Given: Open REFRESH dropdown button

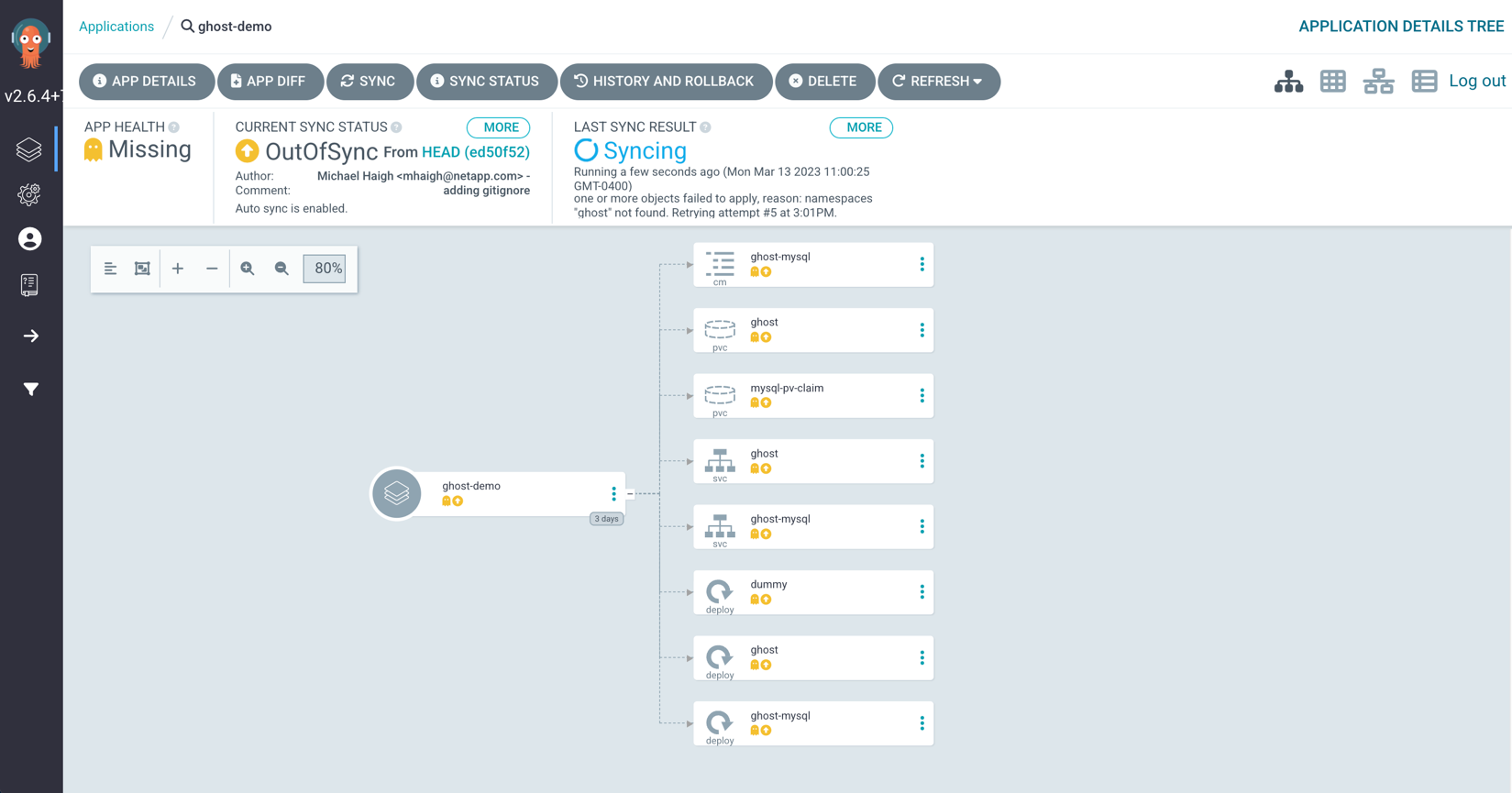Looking at the screenshot, I should click(939, 82).
